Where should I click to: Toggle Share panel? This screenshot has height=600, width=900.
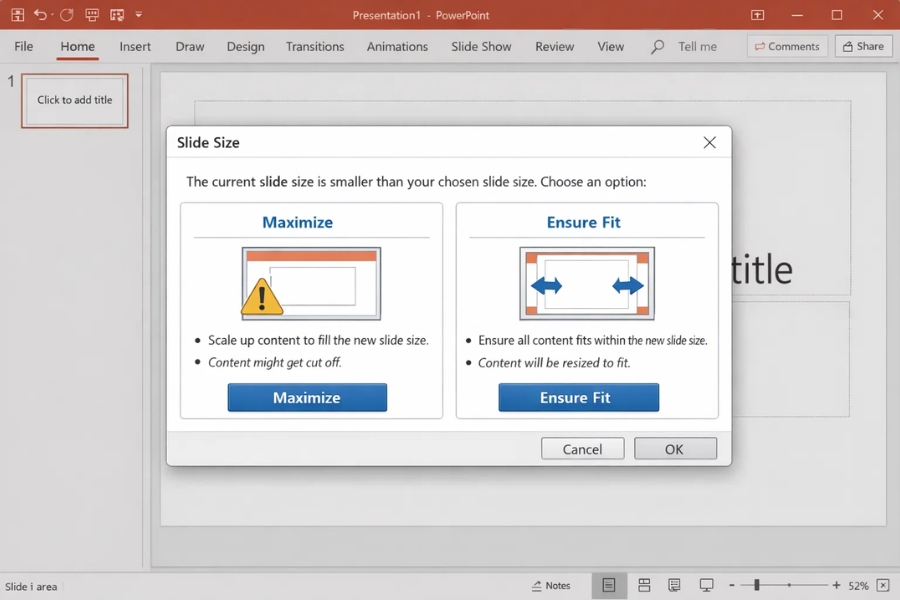tap(862, 46)
